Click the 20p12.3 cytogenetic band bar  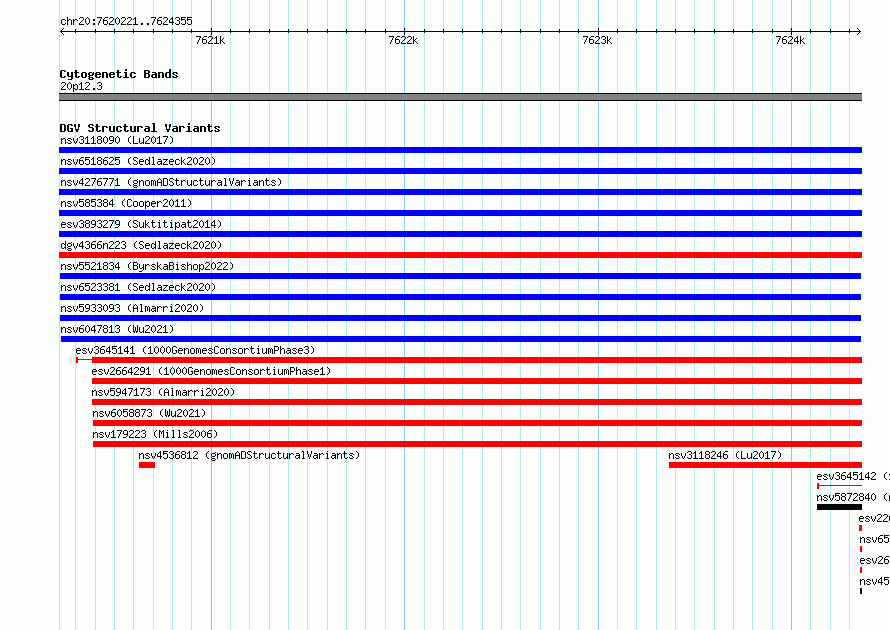pos(460,97)
